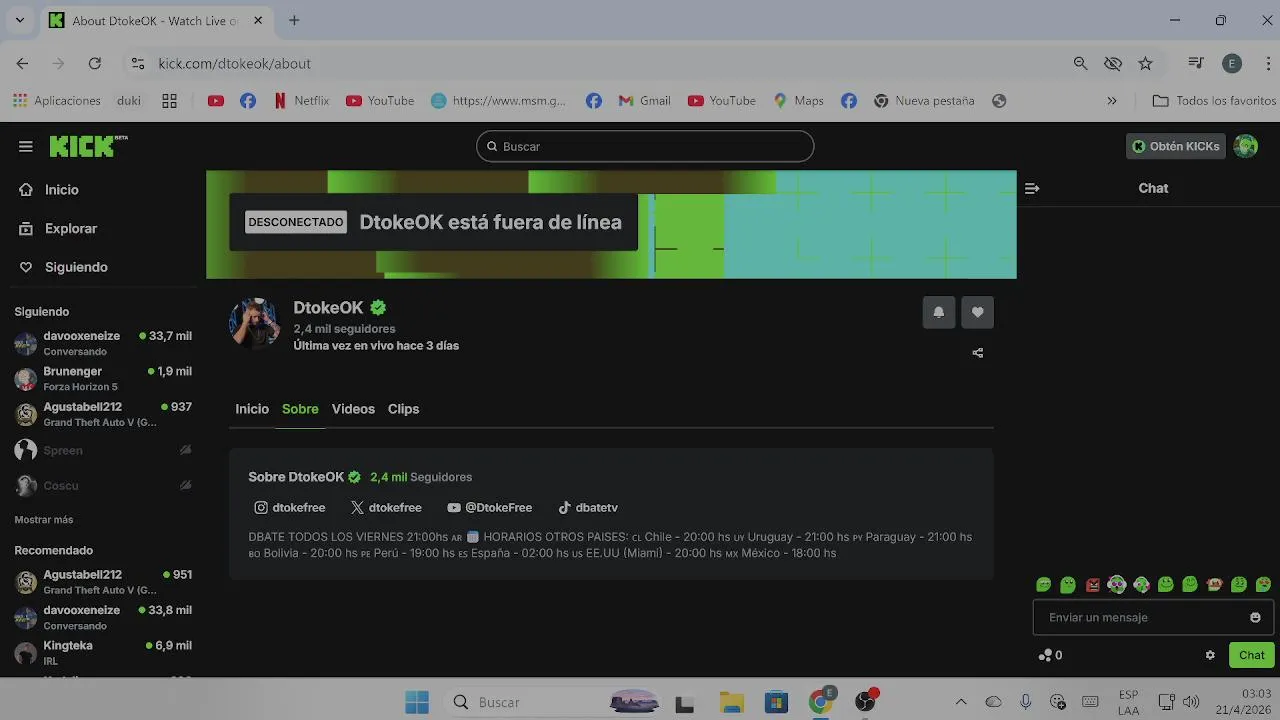Screen dimensions: 1280x720
Task: Open offline channel Coscu
Action: click(x=103, y=485)
